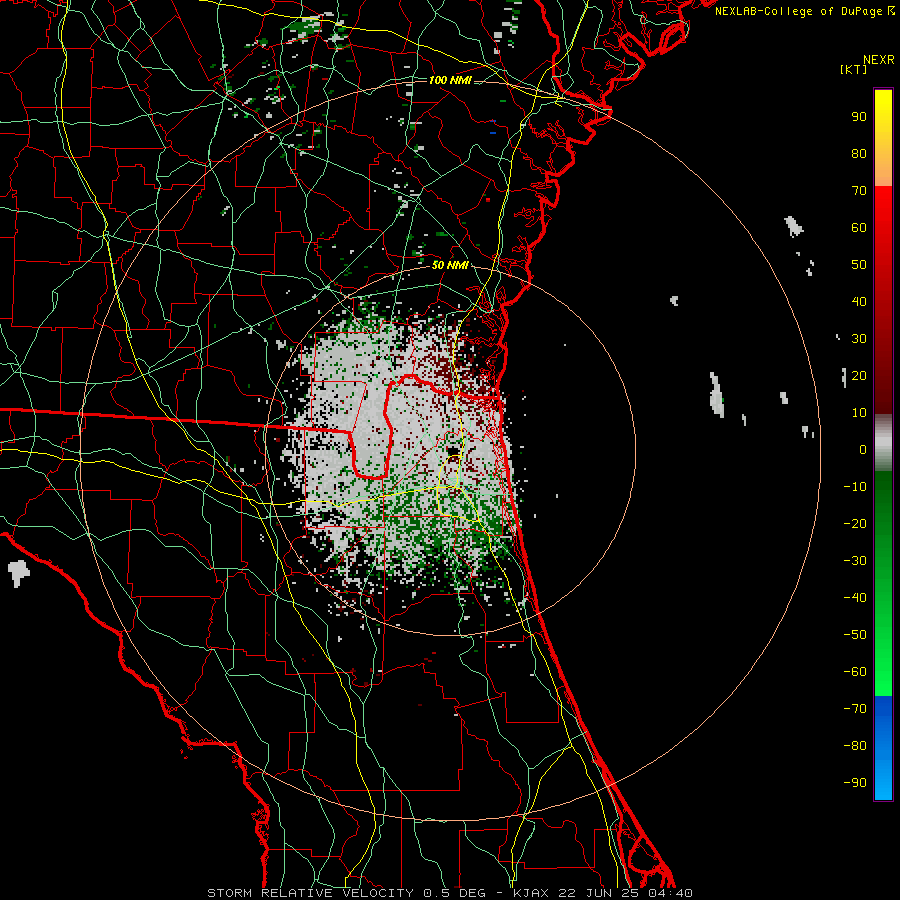Click the -50 value on the velocity scale
This screenshot has height=900, width=900.
(x=855, y=635)
